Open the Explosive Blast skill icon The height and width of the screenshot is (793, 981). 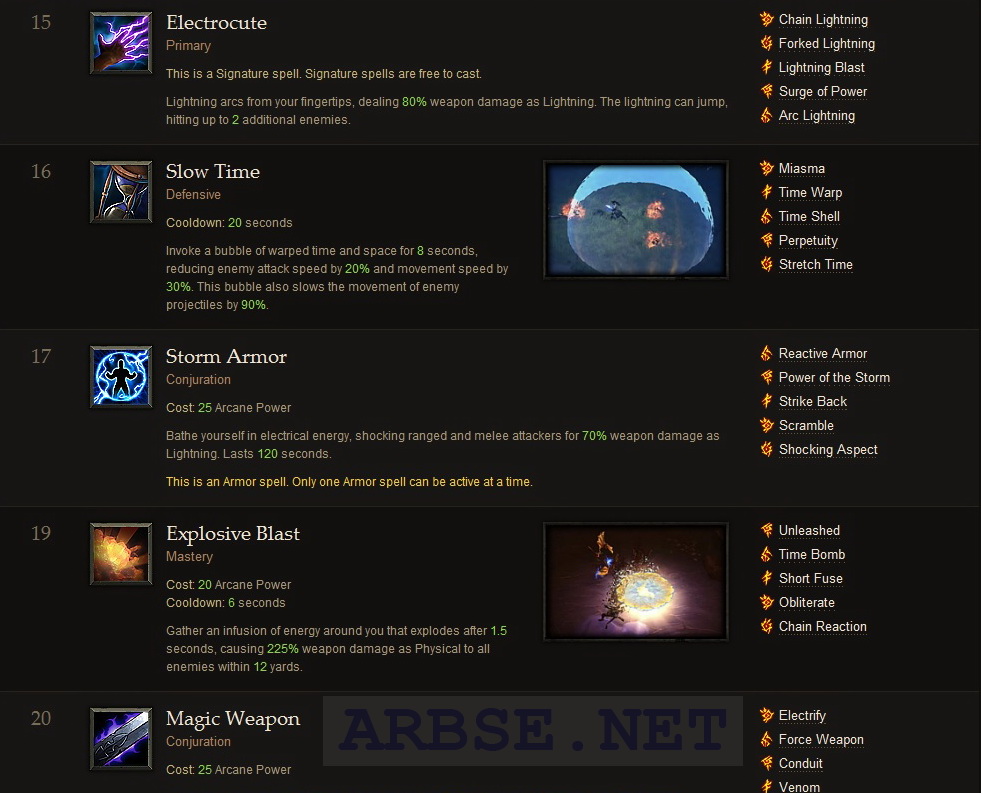pos(121,553)
